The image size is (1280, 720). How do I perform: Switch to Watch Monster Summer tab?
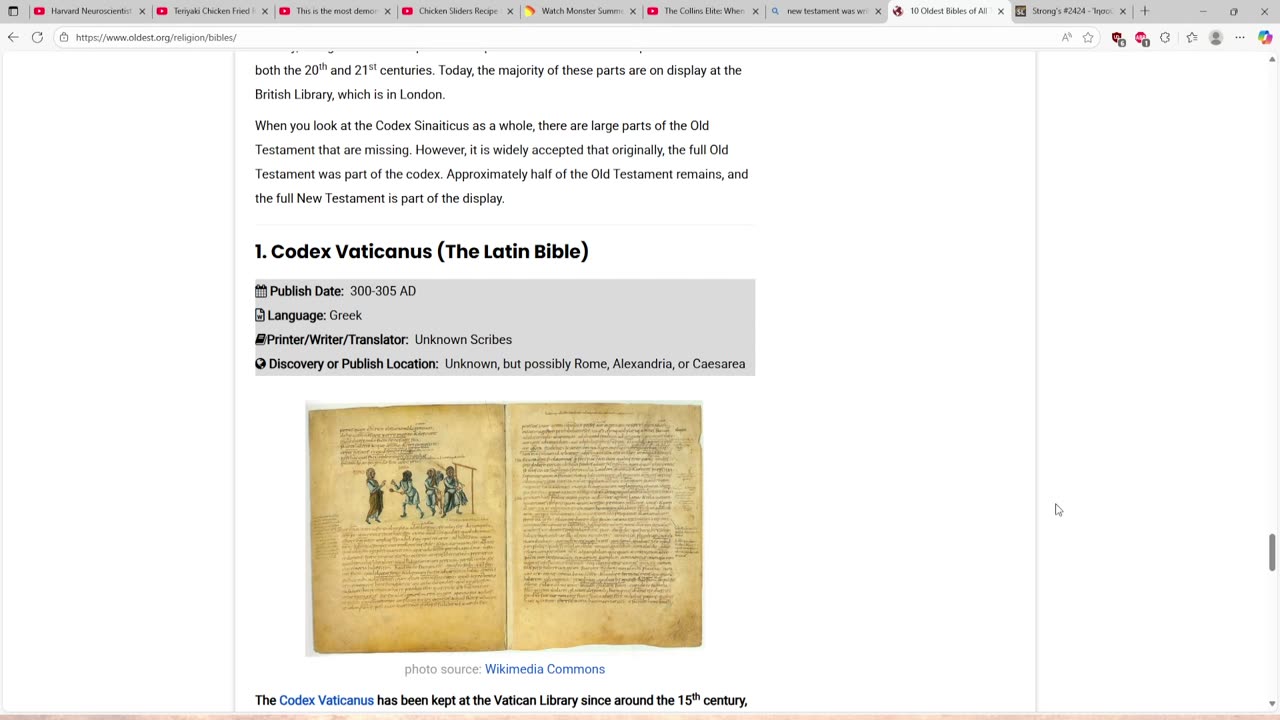click(x=580, y=11)
